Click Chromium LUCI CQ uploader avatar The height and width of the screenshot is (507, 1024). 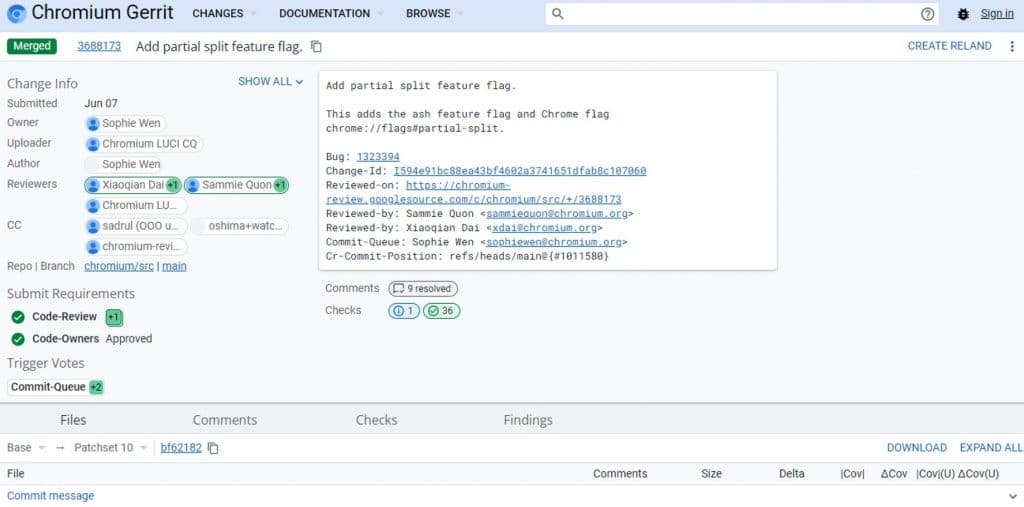coord(93,144)
